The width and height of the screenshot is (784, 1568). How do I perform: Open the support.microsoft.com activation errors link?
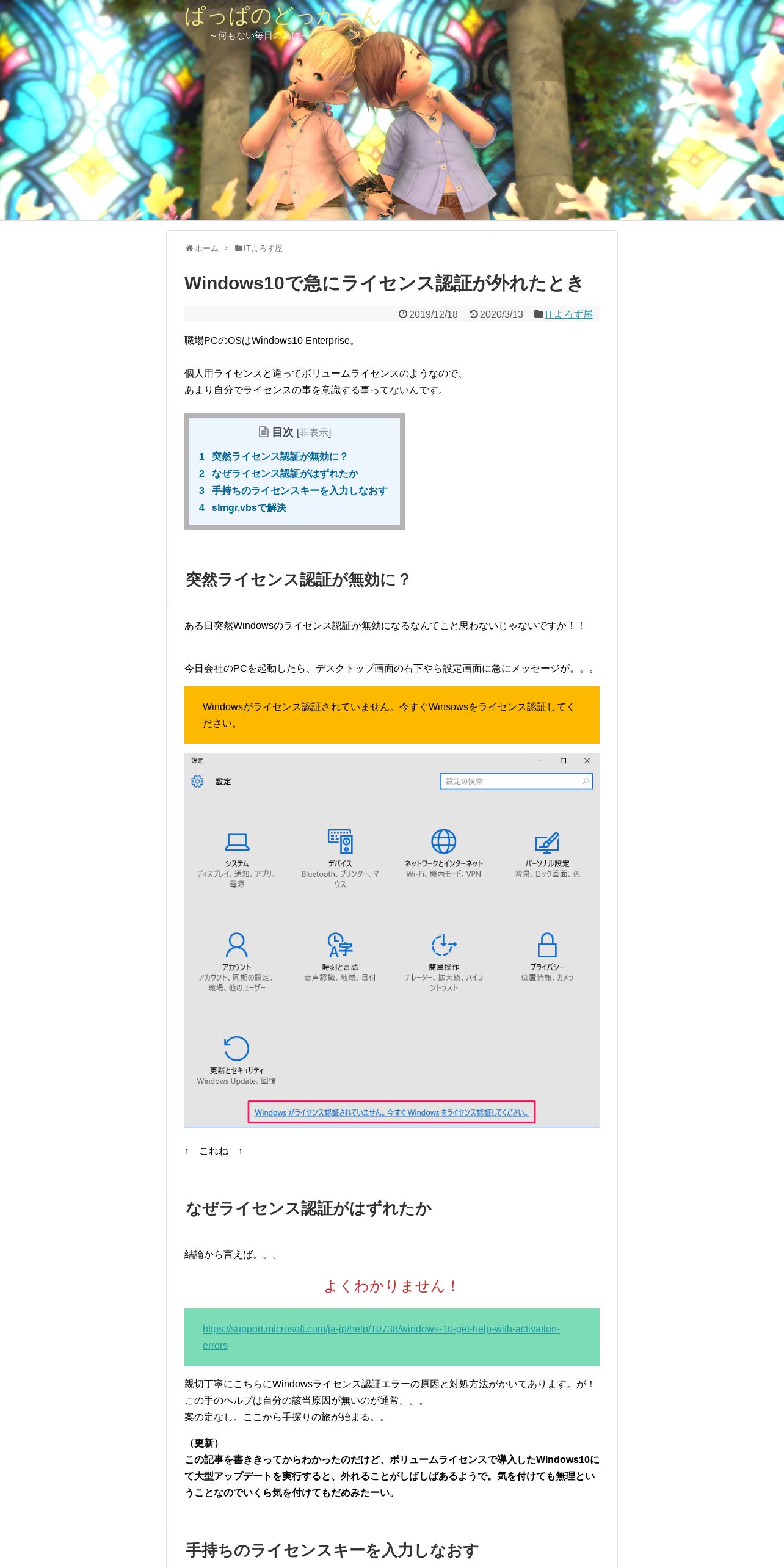click(381, 1337)
